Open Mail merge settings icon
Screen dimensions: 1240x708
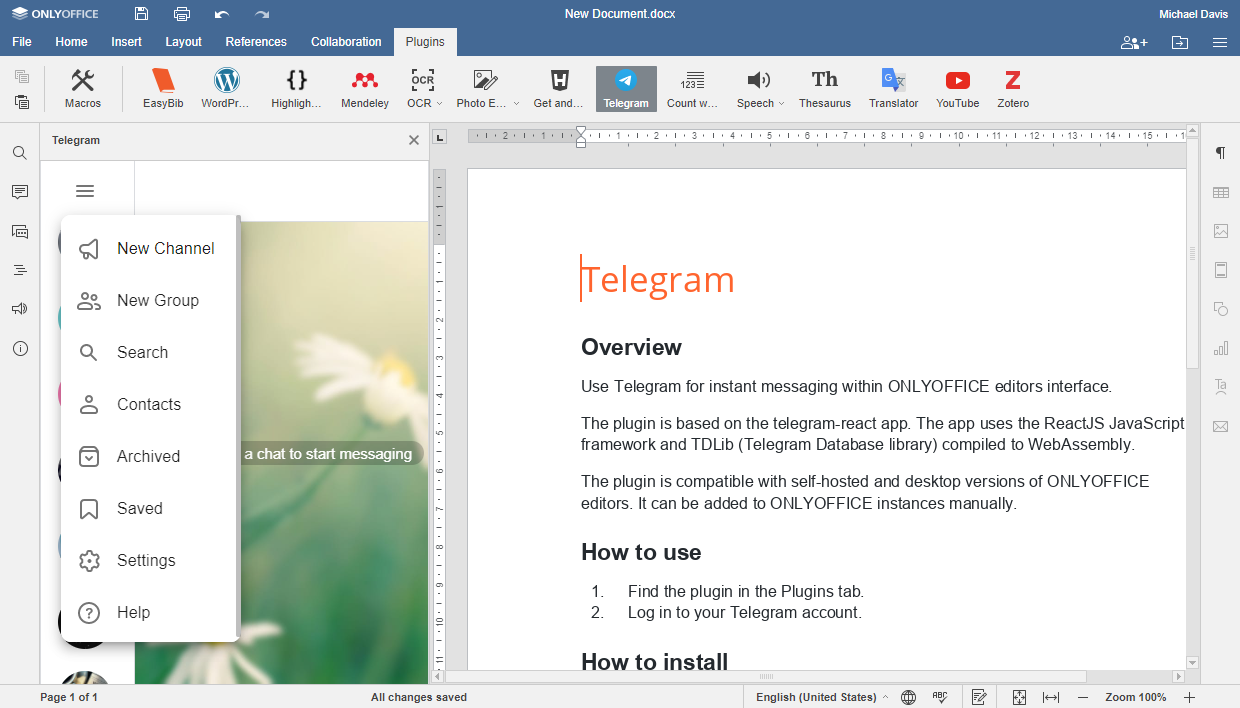click(x=1220, y=426)
